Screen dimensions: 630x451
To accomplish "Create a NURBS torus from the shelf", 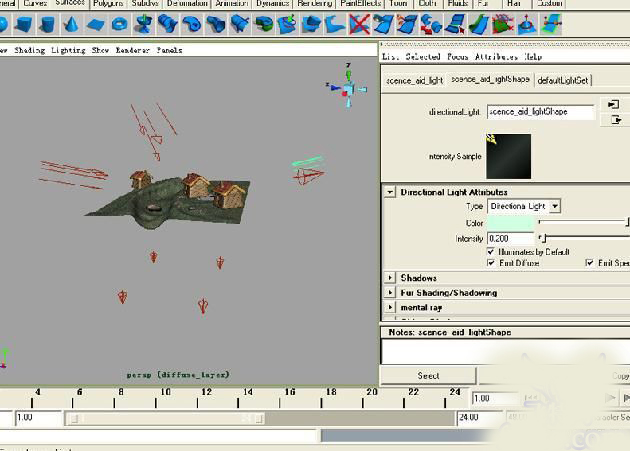I will point(119,24).
